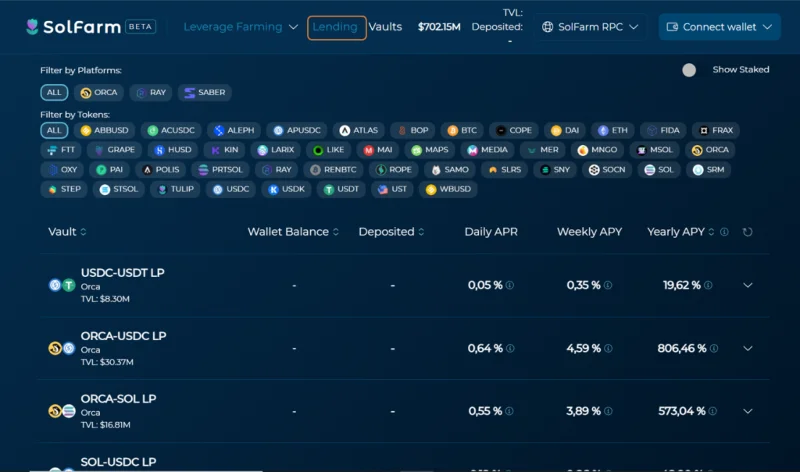Image resolution: width=800 pixels, height=472 pixels.
Task: Expand the ORCA-SOL LP row
Action: [747, 411]
